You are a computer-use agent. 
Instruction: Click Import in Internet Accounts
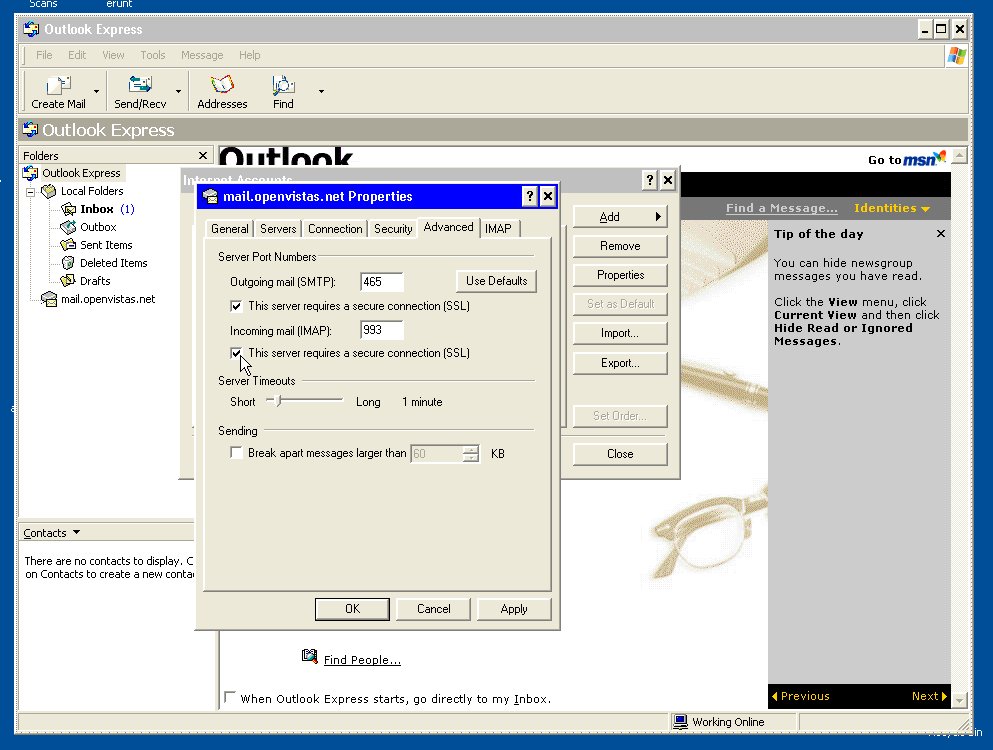[x=620, y=333]
